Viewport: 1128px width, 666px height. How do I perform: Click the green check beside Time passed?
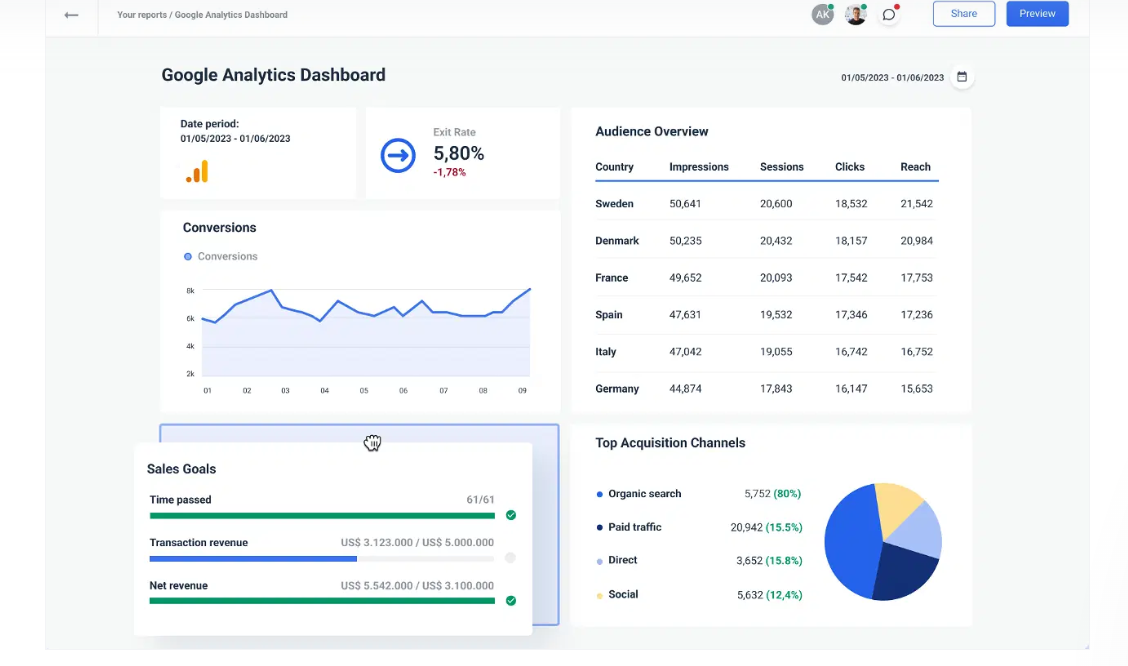(510, 514)
